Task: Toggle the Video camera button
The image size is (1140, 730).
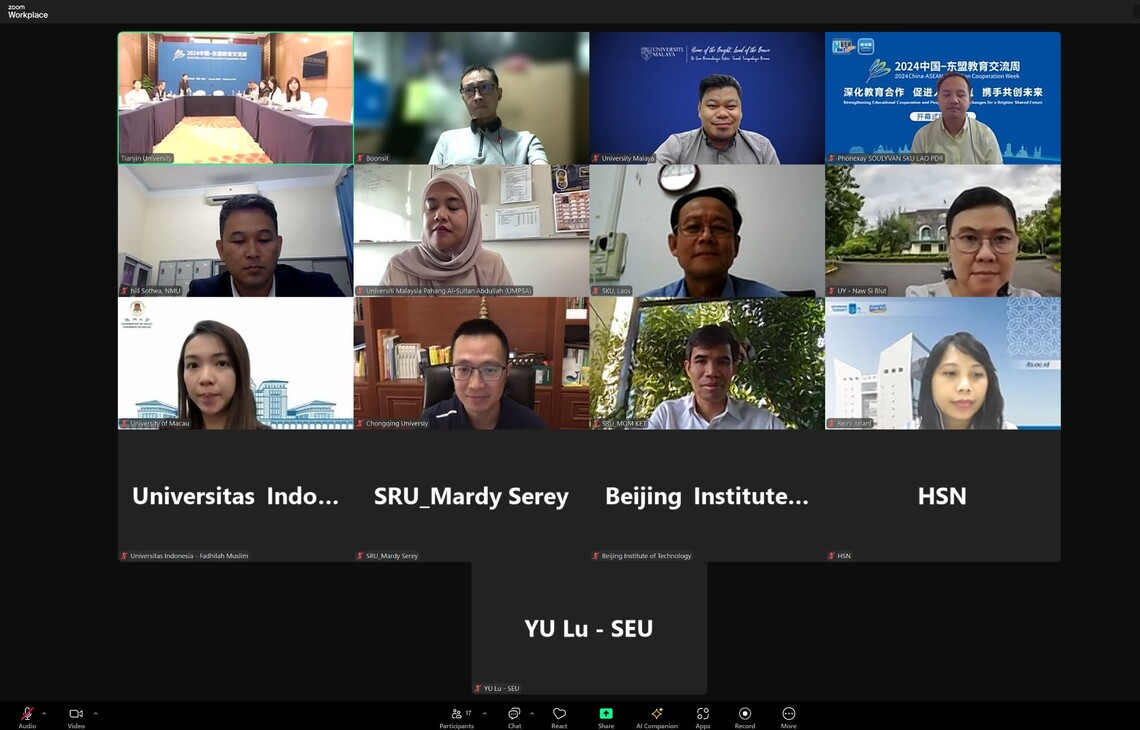Action: (76, 715)
